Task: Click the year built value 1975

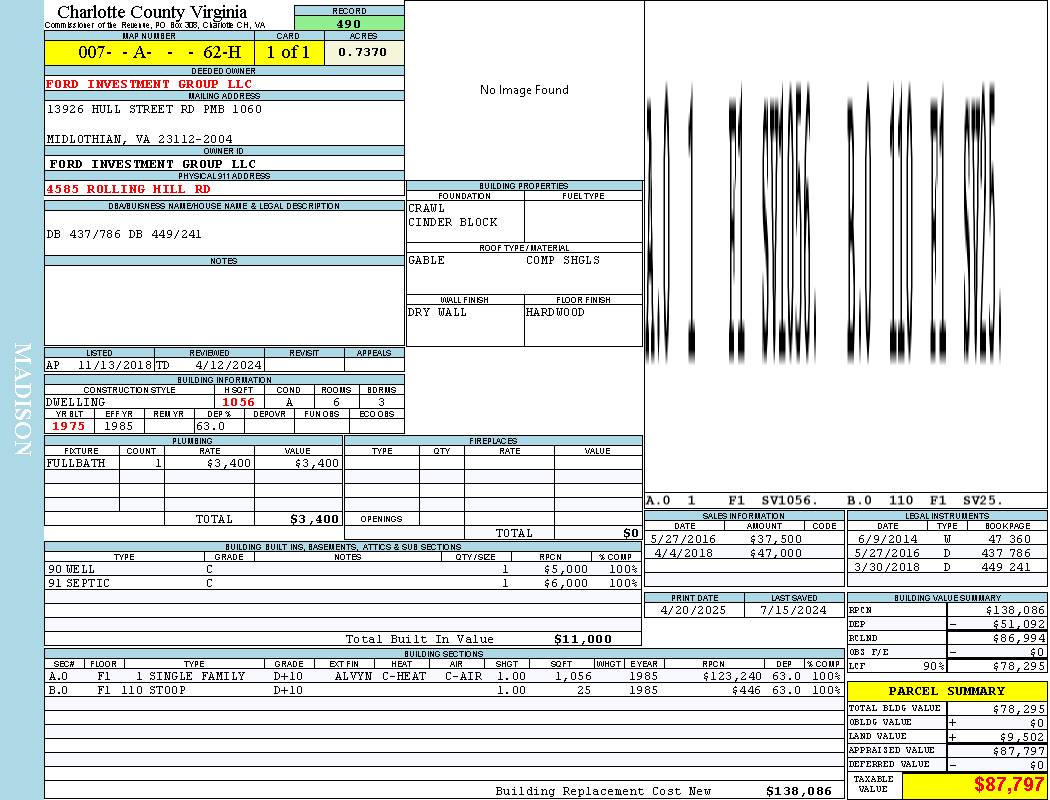Action: pos(68,426)
